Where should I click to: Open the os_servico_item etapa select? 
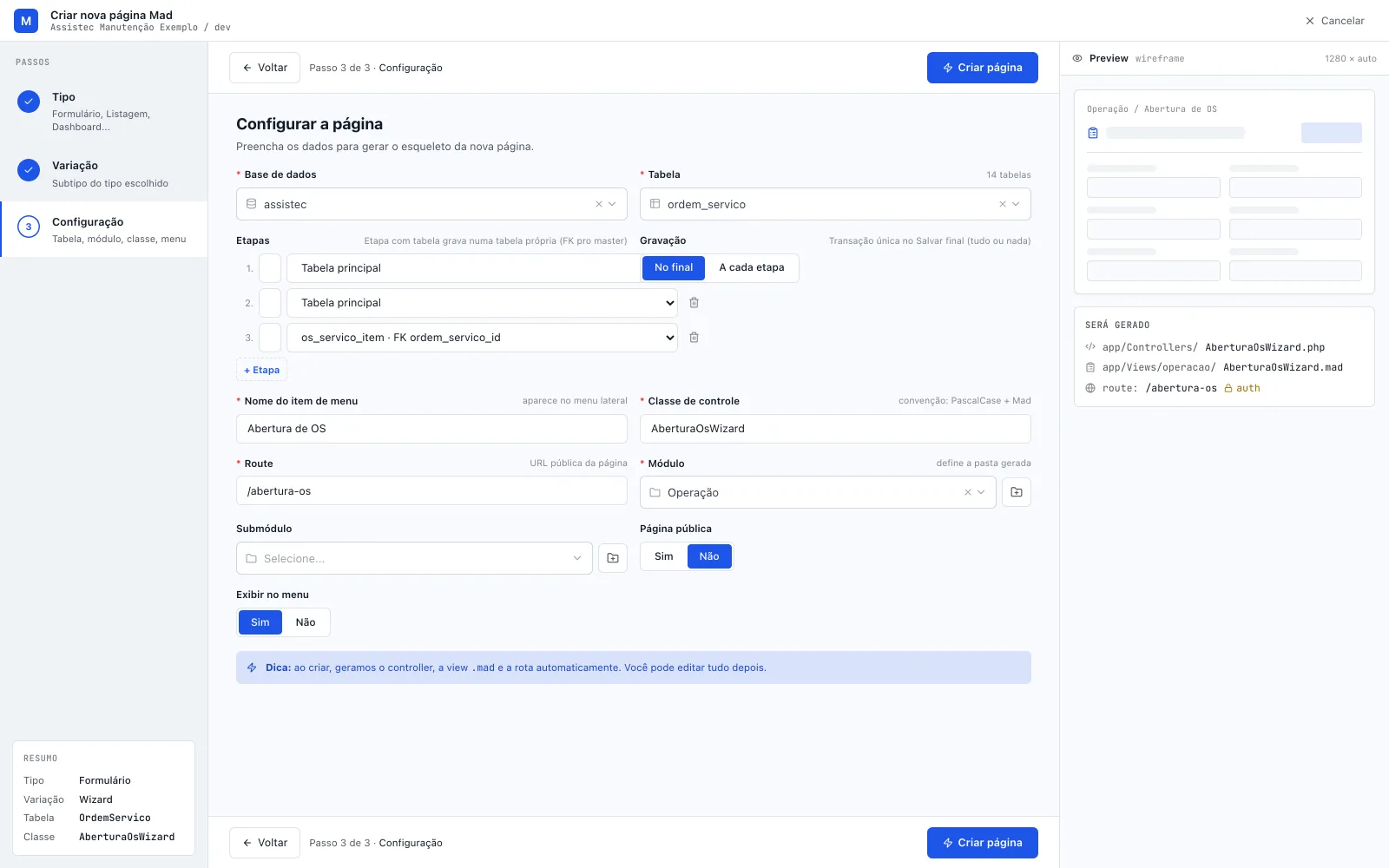(x=482, y=338)
